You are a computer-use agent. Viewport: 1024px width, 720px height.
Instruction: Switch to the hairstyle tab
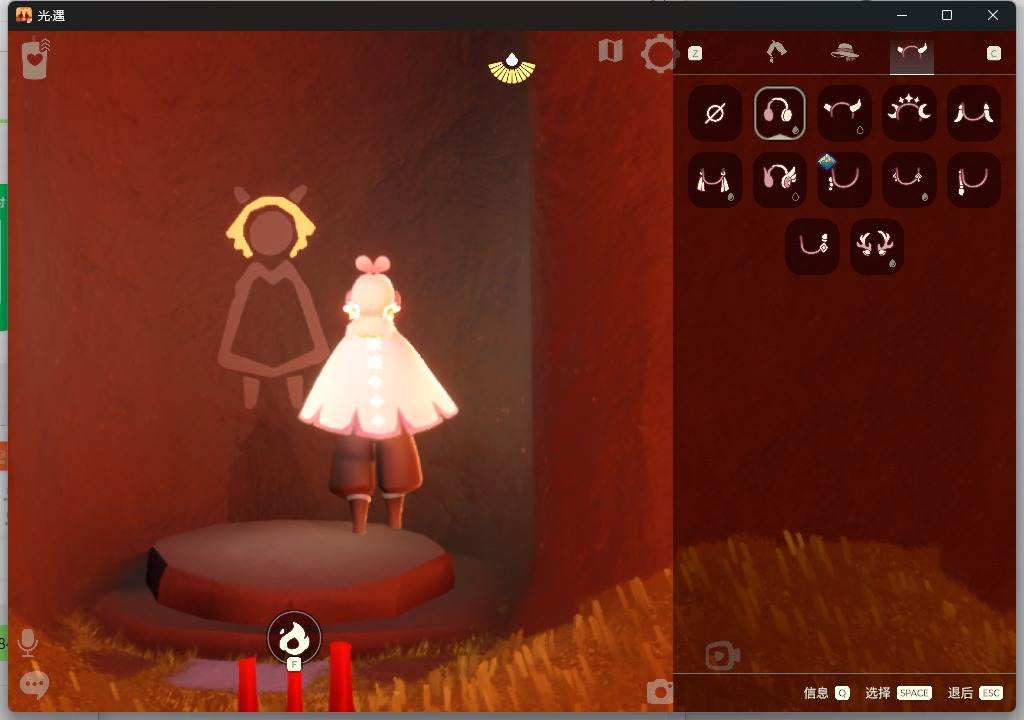776,52
